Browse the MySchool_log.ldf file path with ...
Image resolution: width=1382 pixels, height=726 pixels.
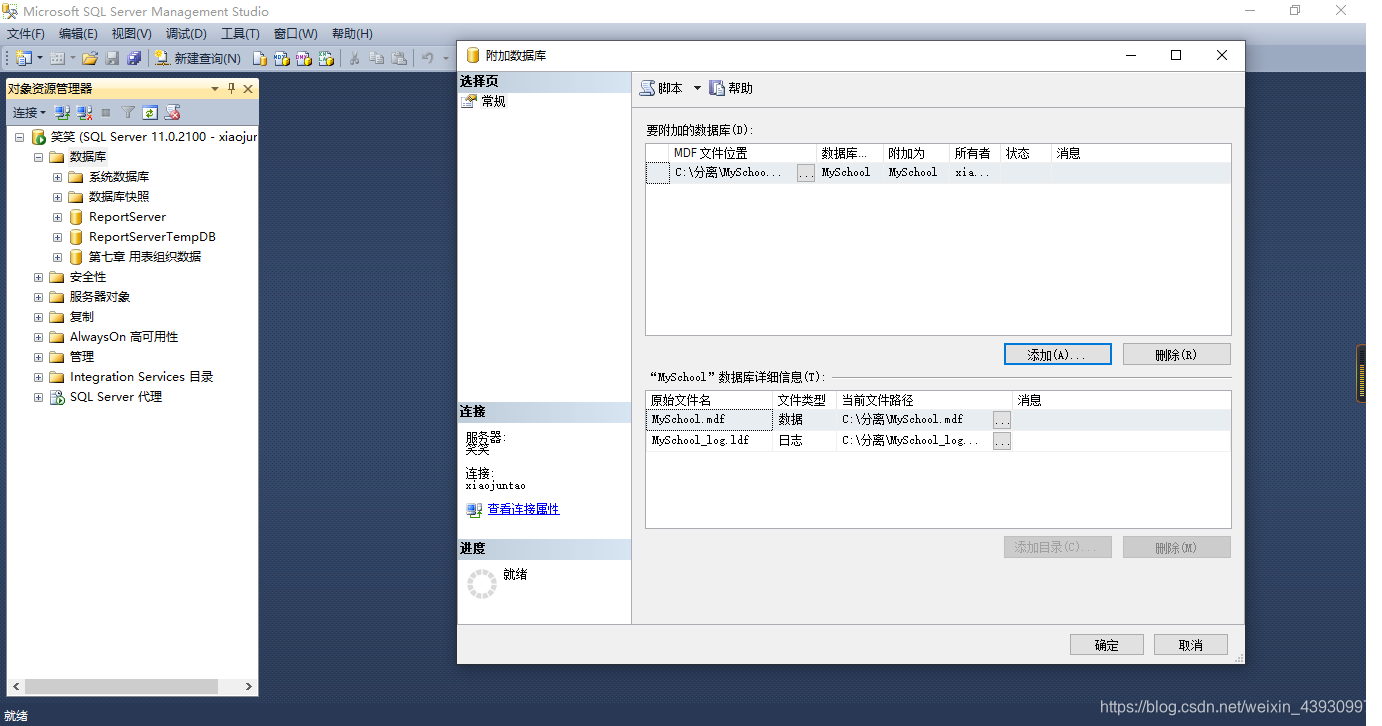(x=1002, y=441)
